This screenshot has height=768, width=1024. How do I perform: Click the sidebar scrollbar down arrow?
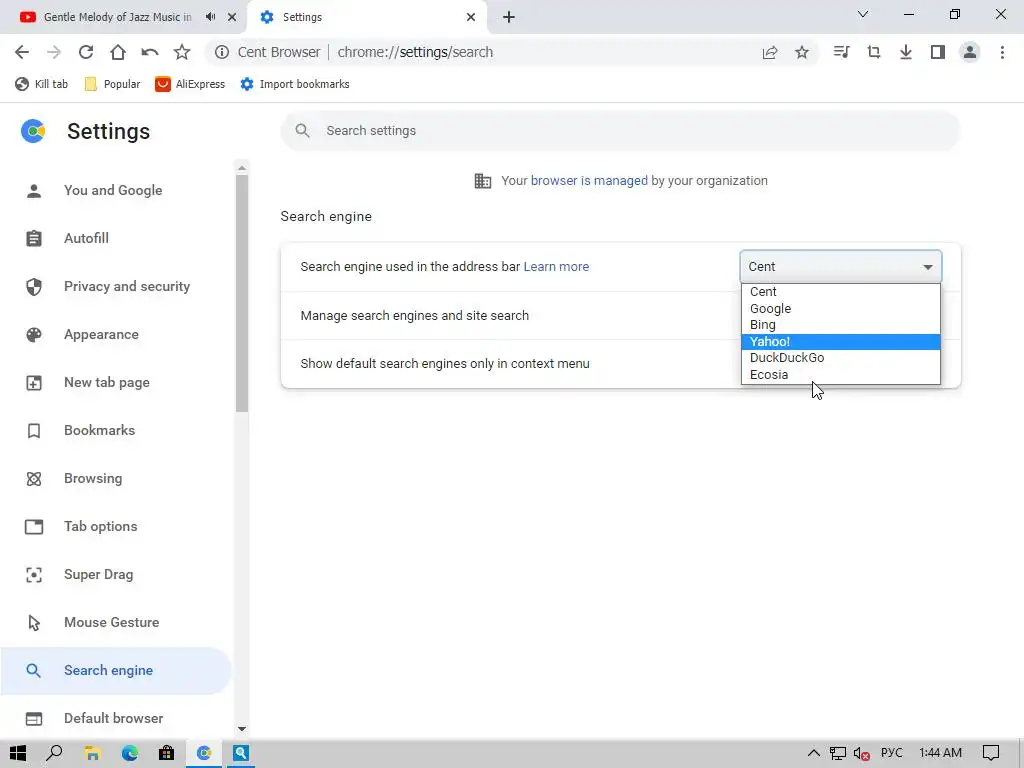point(242,729)
